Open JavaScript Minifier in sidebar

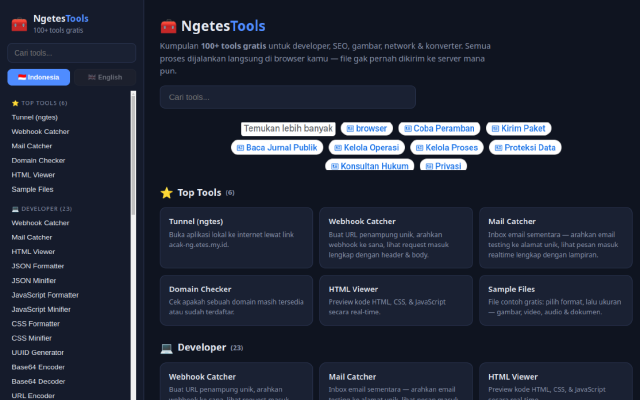[41, 309]
